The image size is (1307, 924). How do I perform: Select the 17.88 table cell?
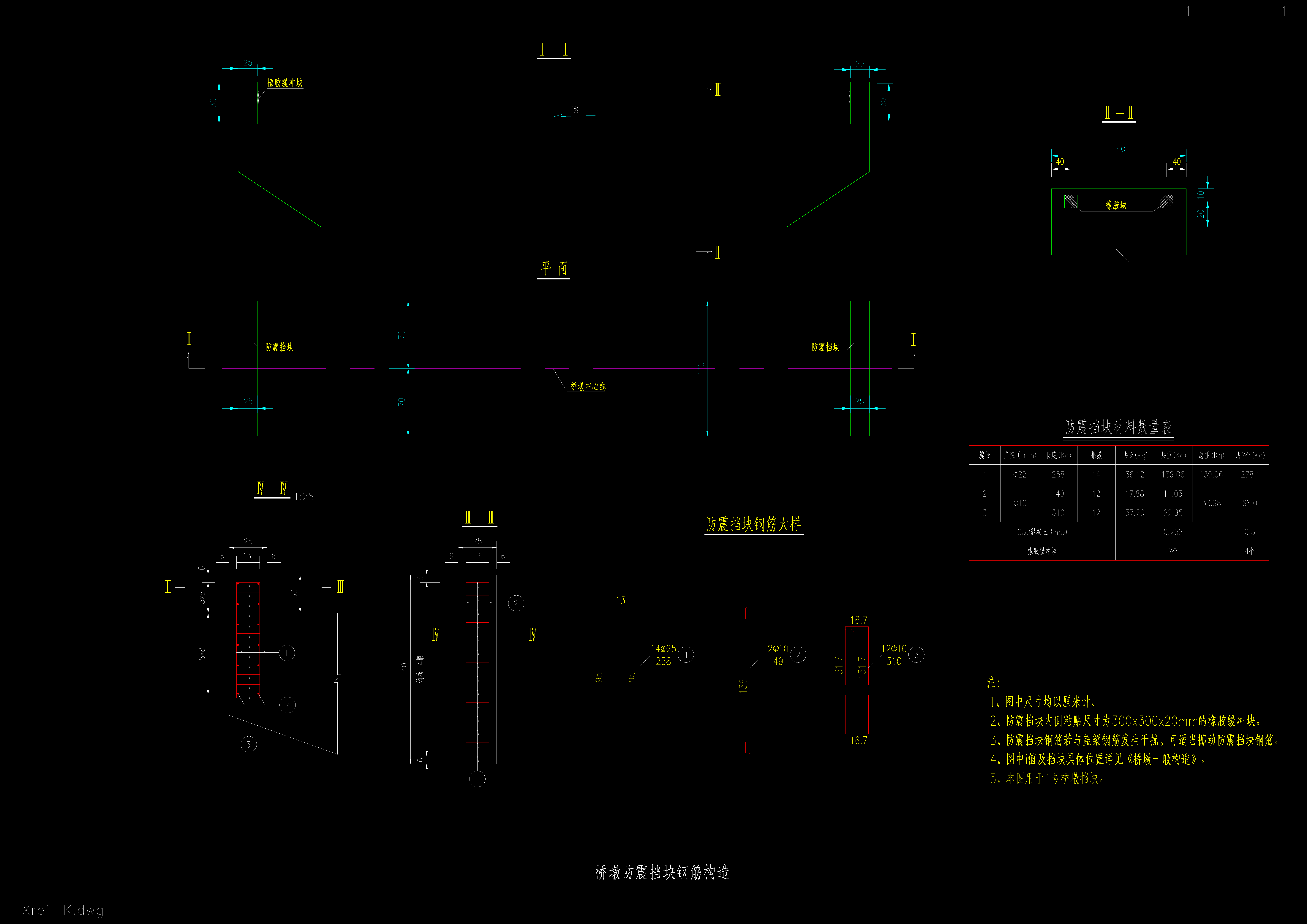coord(1134,494)
